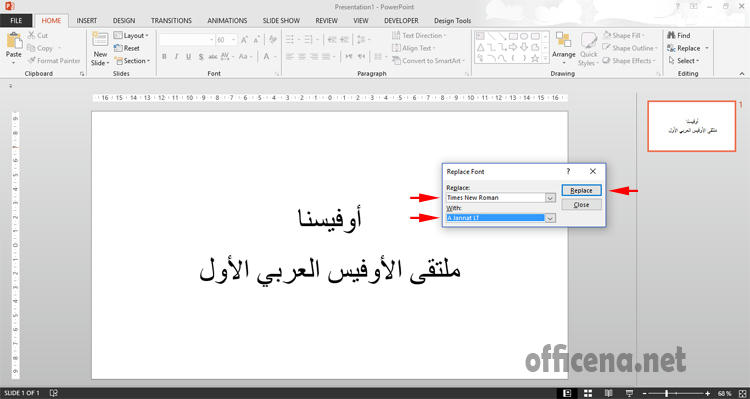Collapse the ribbon with the chevron
This screenshot has height=399, width=750.
tap(742, 74)
